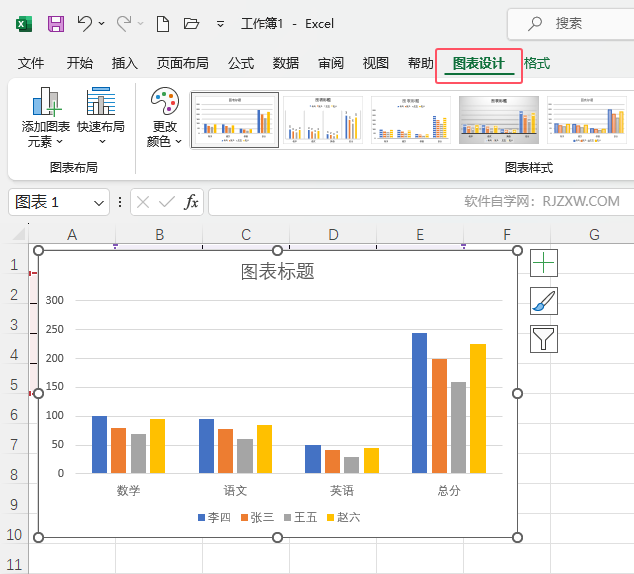
Task: Open the 页面布局 ribbon tab
Action: 182,63
